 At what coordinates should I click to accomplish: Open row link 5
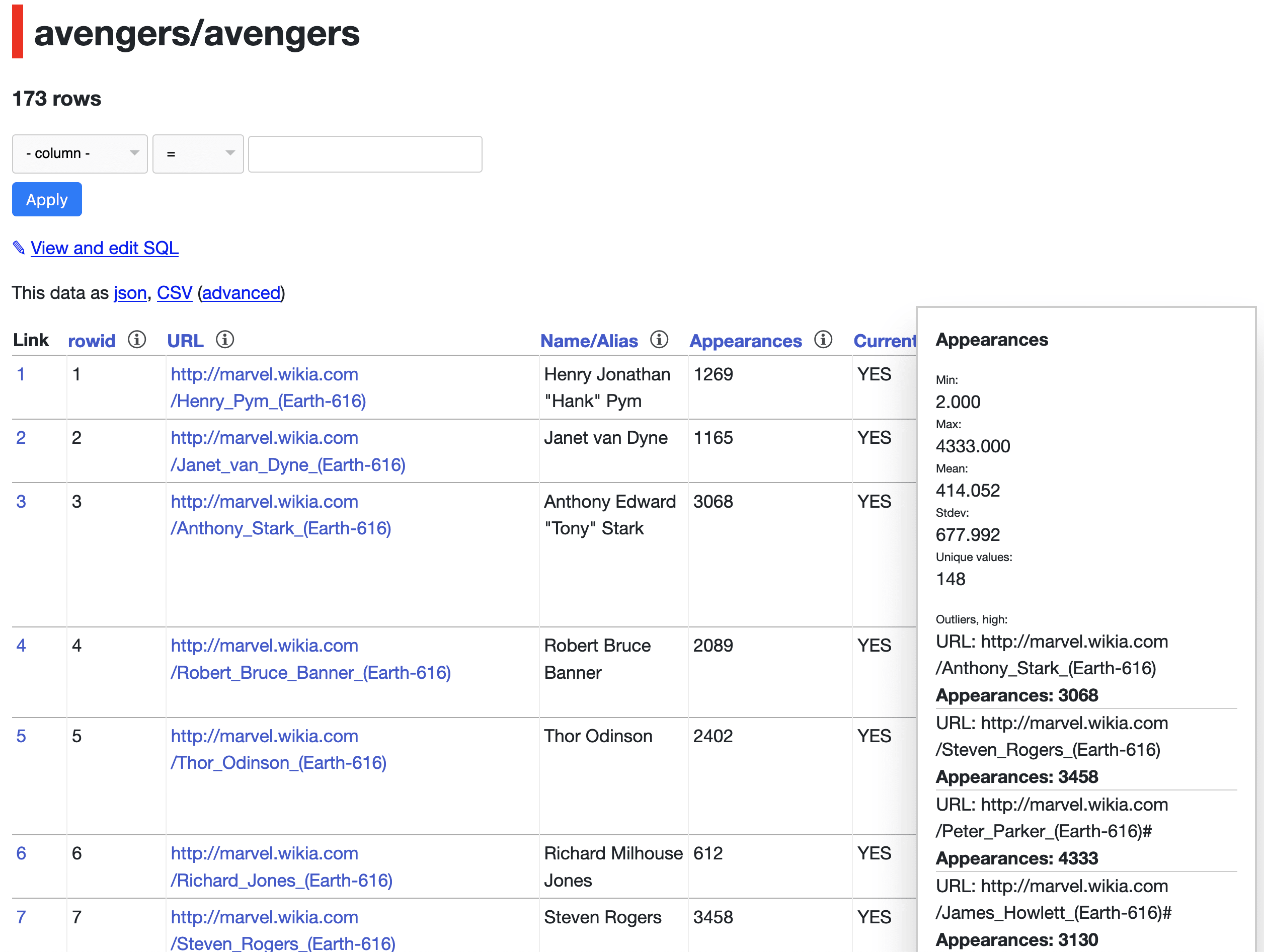[x=21, y=736]
